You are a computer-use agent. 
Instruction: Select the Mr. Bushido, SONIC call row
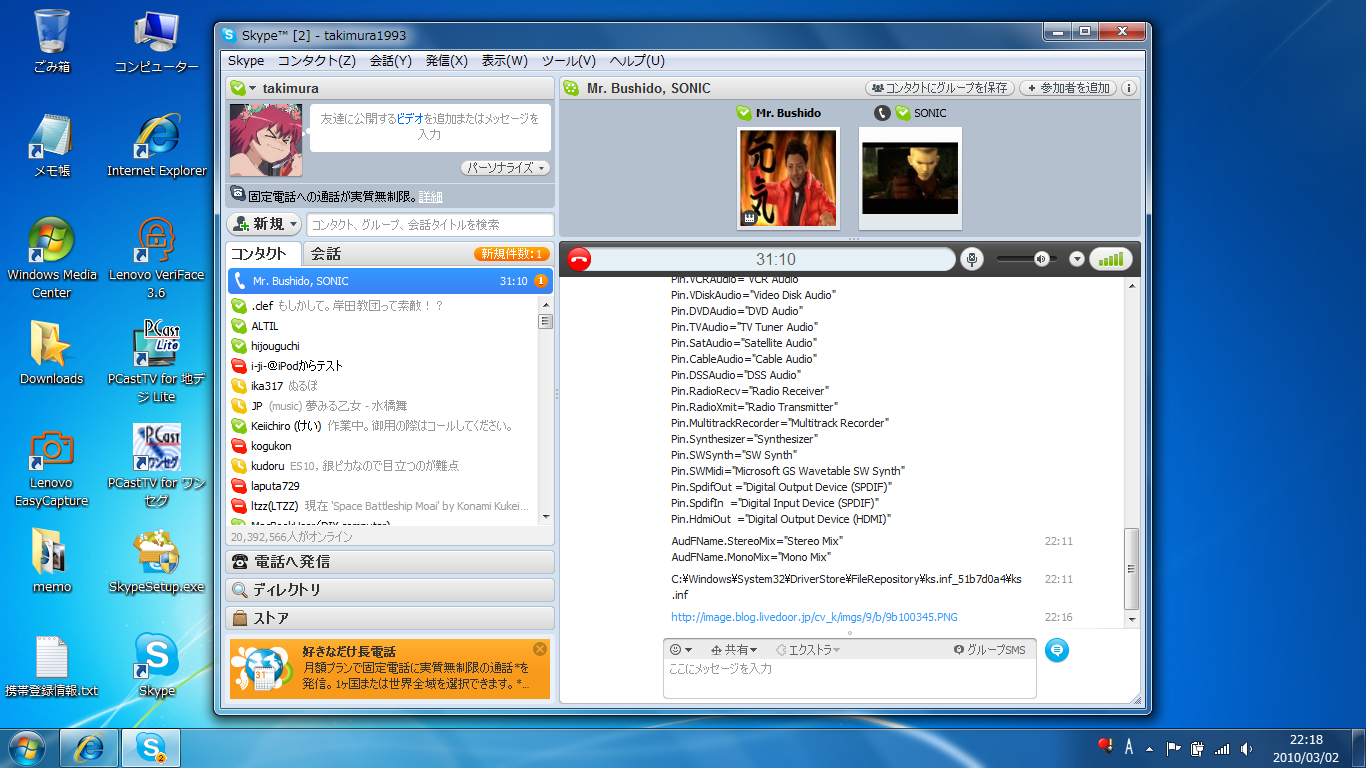coord(390,281)
